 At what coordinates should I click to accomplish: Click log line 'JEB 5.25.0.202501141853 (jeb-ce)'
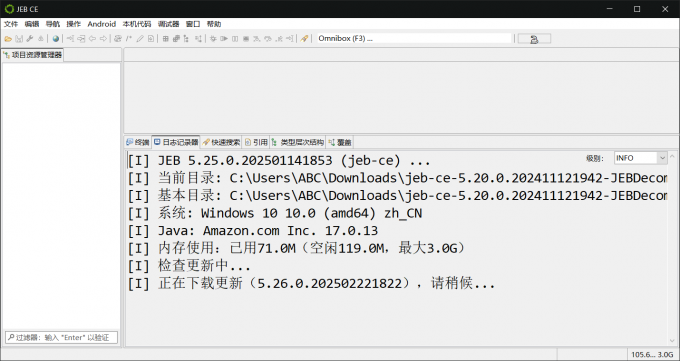(x=279, y=161)
